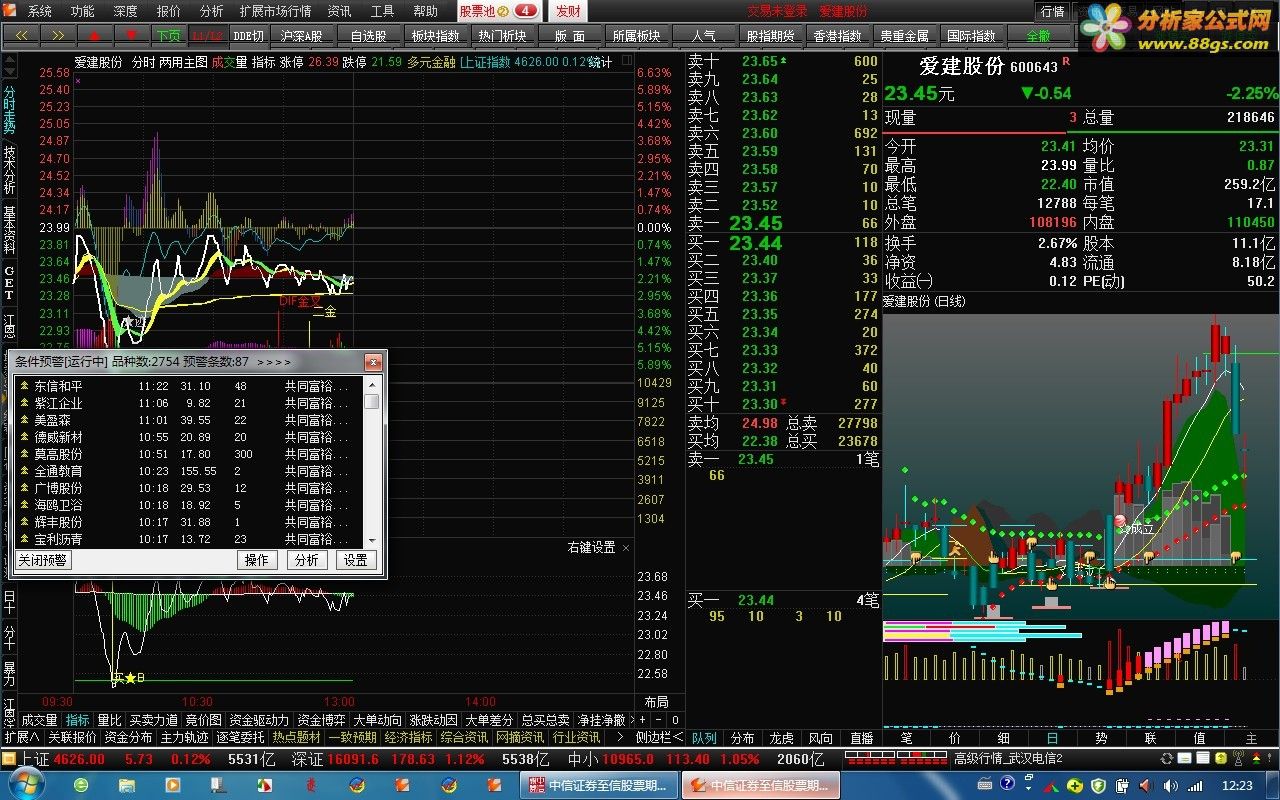Open the 综合资讯 bottom tab

tap(465, 737)
